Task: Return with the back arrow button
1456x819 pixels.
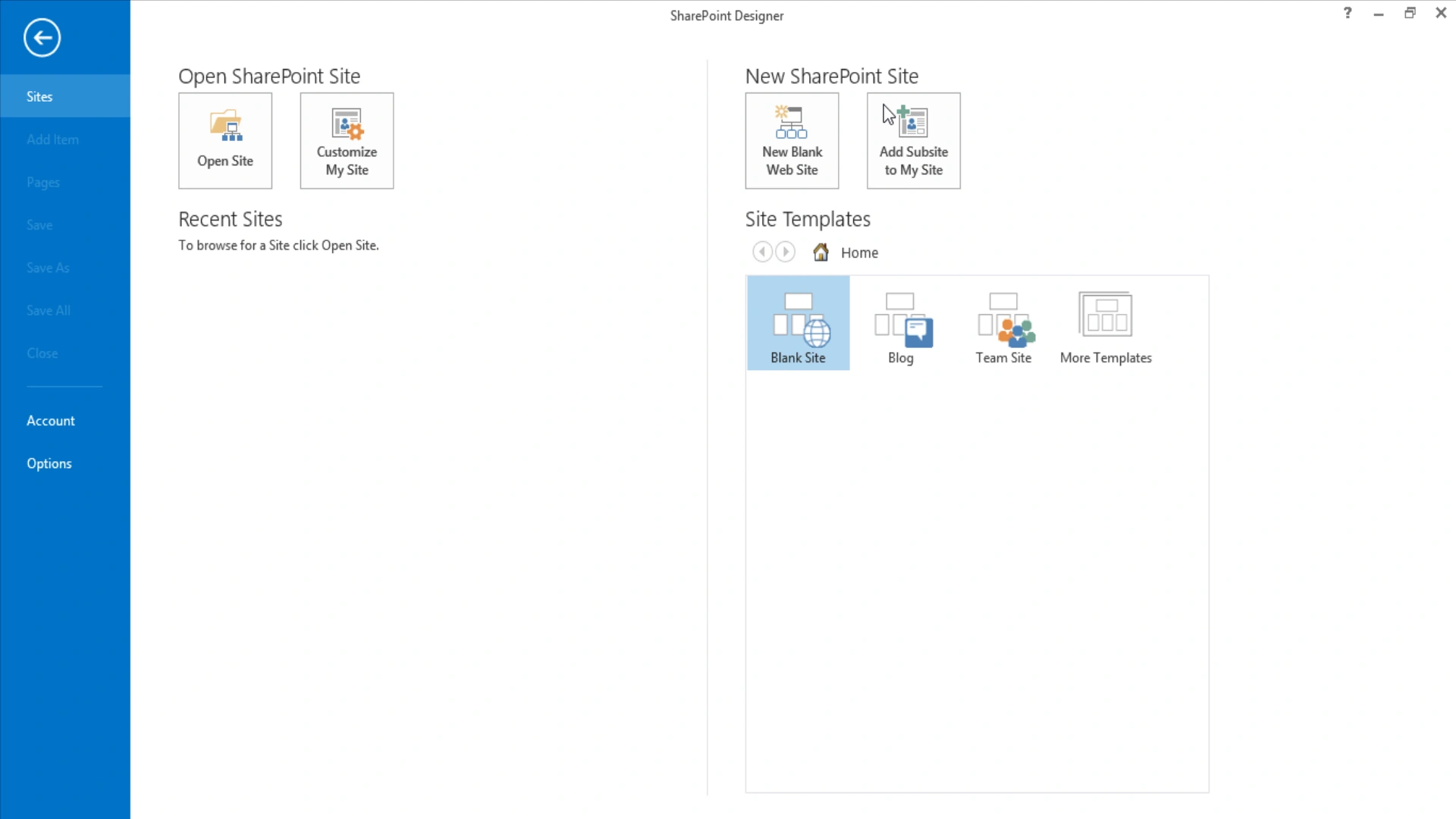Action: (x=42, y=37)
